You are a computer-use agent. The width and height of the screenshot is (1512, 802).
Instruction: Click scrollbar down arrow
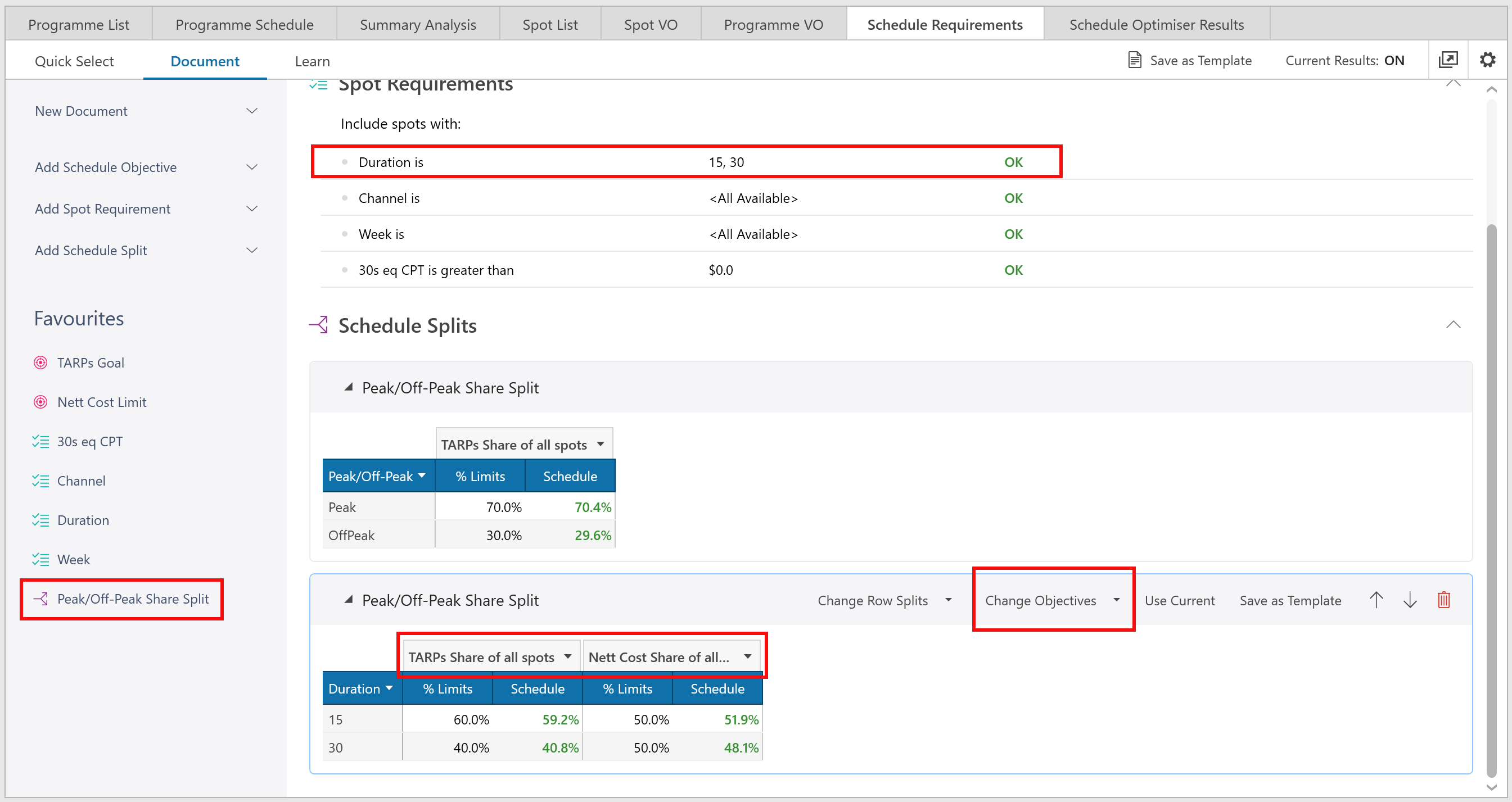tap(1491, 787)
